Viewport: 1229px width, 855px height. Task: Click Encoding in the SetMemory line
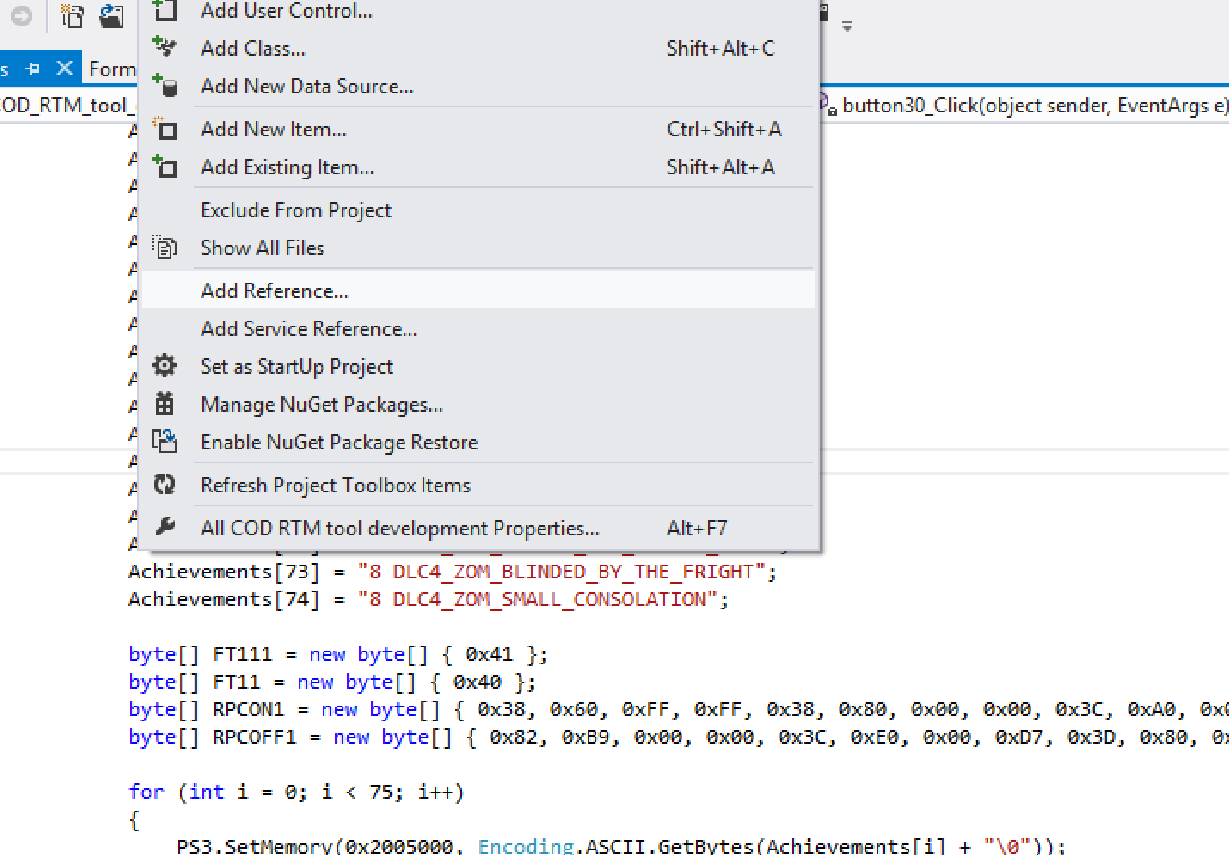coord(526,846)
